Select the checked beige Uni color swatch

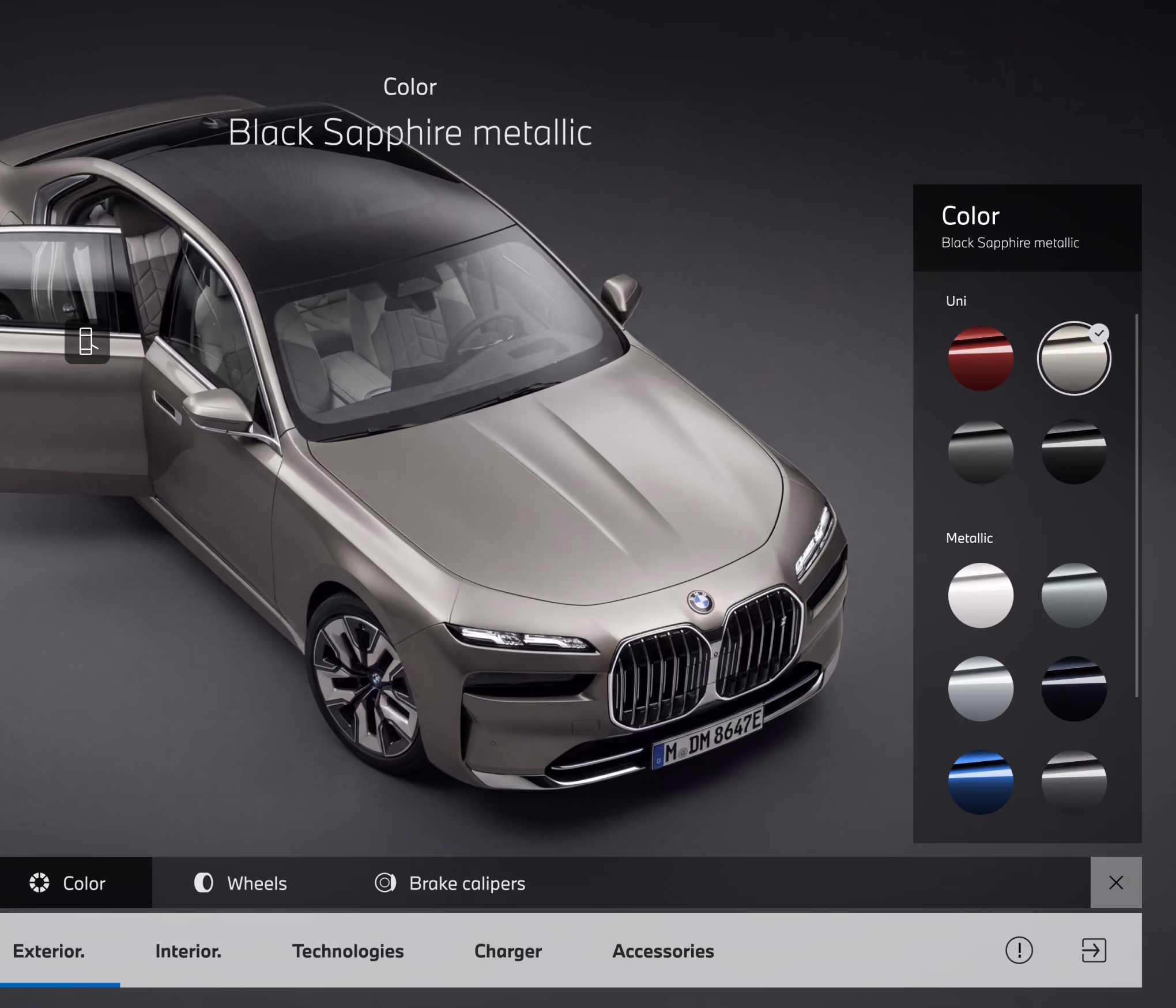point(1073,359)
